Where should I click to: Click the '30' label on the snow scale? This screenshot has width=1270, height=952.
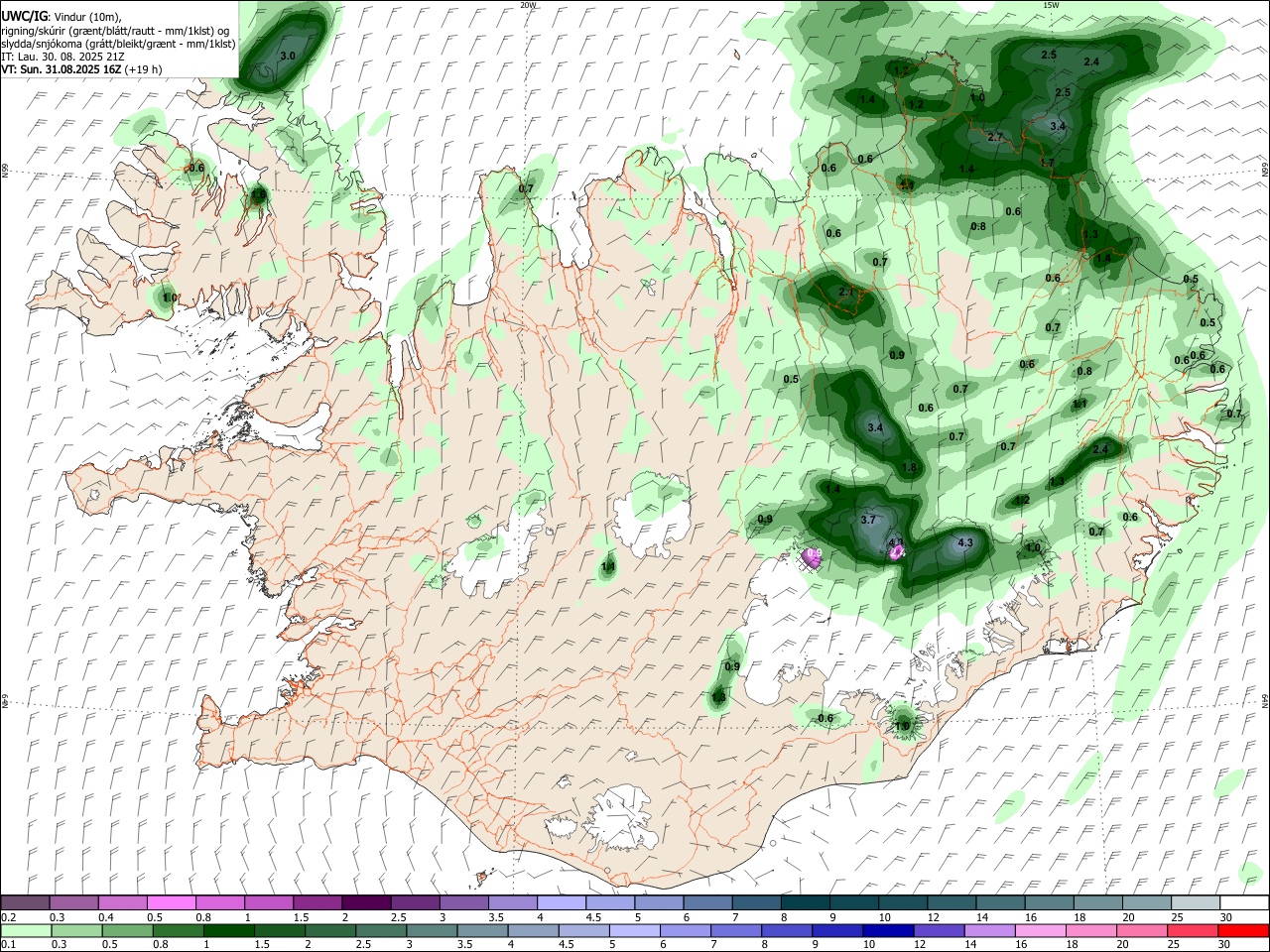click(x=1226, y=917)
